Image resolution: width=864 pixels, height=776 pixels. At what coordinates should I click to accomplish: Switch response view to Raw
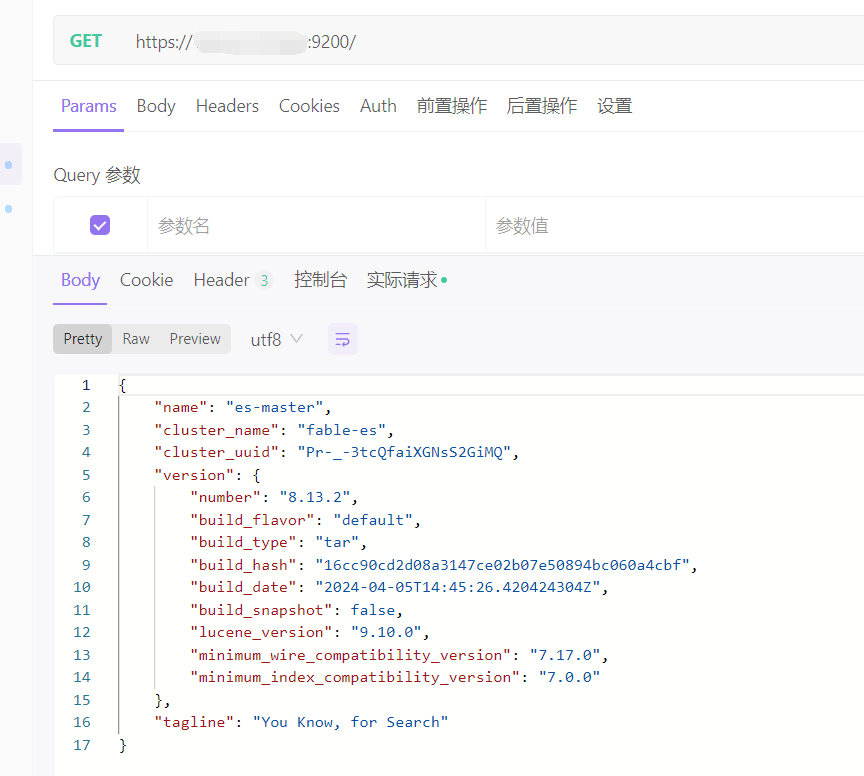pos(136,339)
